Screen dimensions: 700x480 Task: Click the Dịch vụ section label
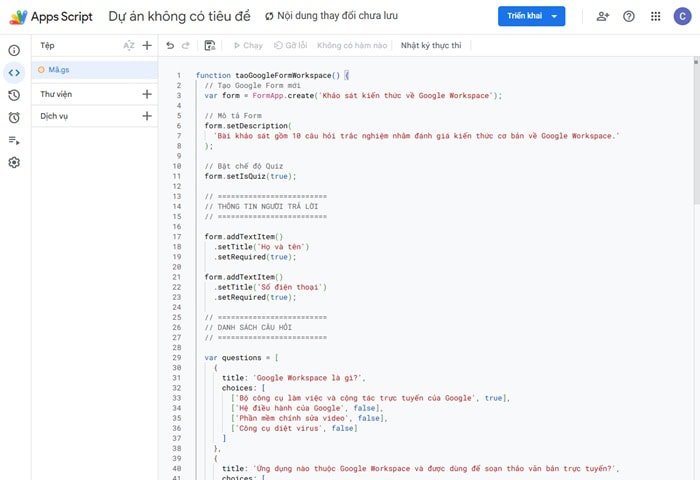point(54,116)
